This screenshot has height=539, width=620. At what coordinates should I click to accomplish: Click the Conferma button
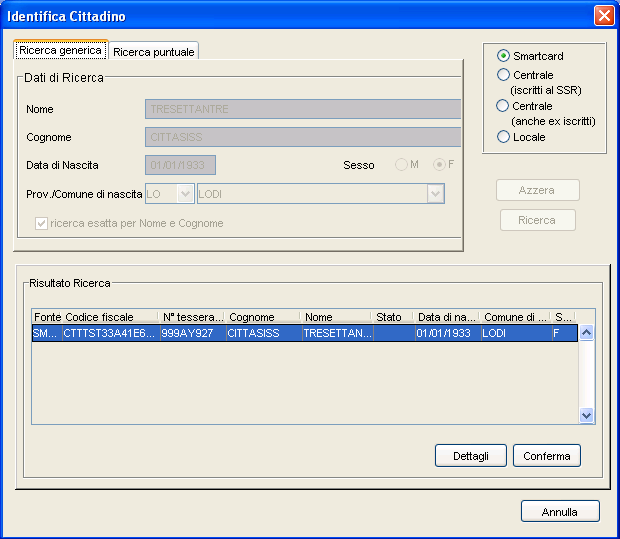click(547, 456)
